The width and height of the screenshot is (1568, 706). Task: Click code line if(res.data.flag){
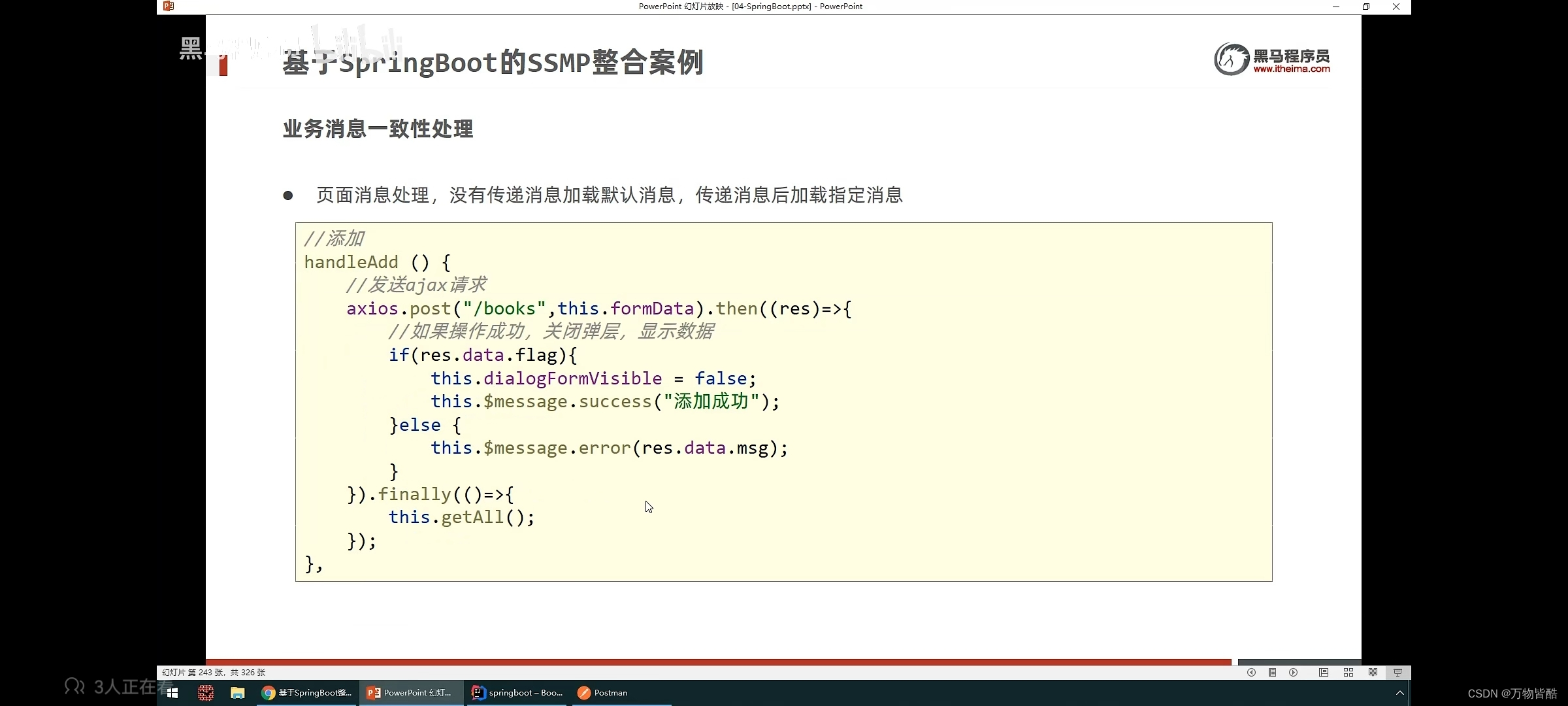tap(483, 355)
